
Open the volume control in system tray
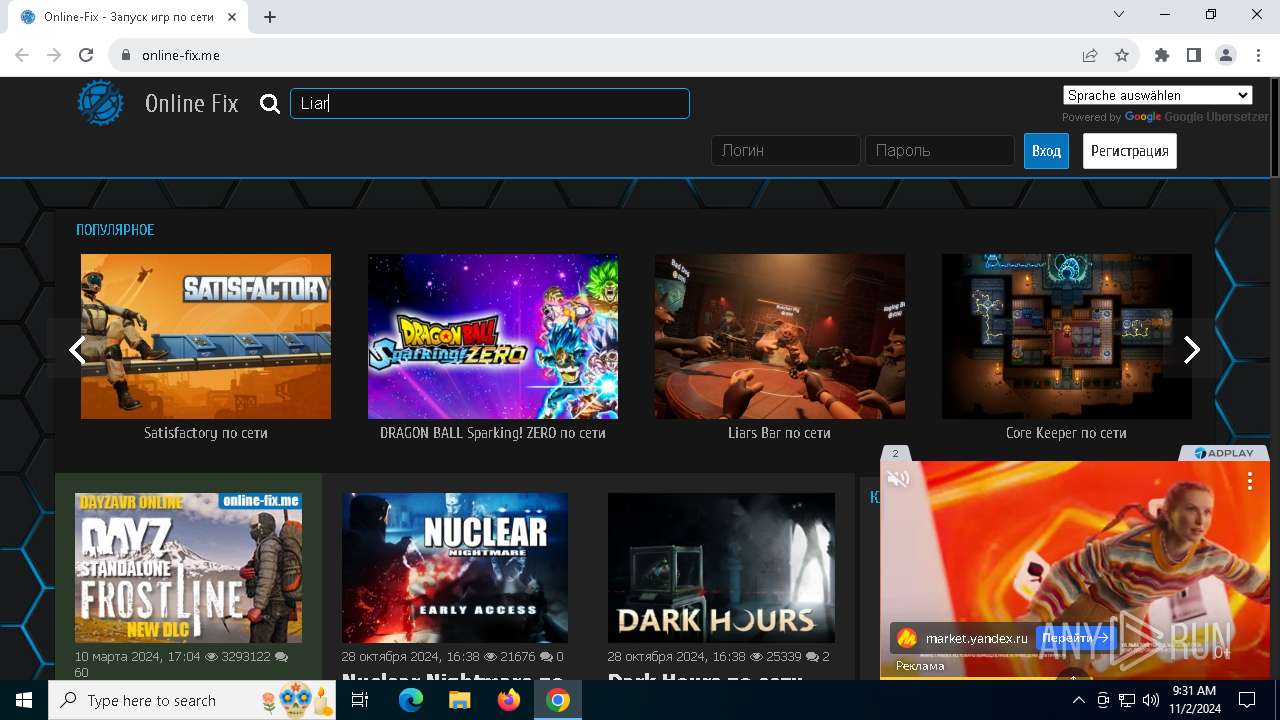1151,700
